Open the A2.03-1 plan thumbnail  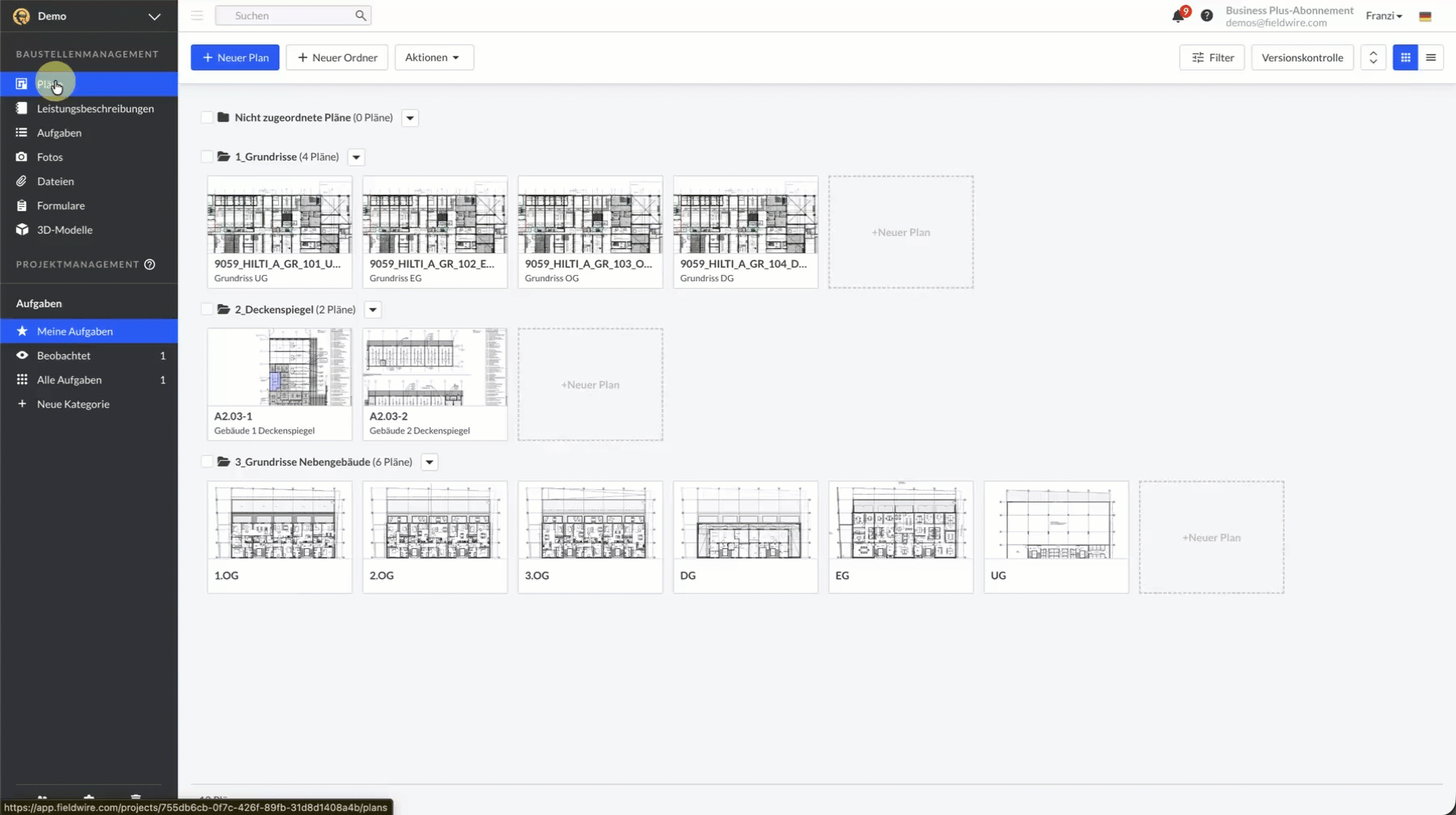[x=279, y=368]
